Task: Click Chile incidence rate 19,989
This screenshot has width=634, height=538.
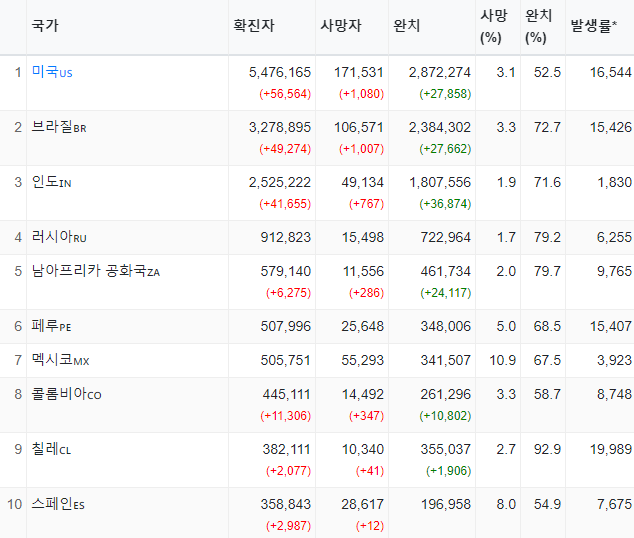Action: (611, 449)
